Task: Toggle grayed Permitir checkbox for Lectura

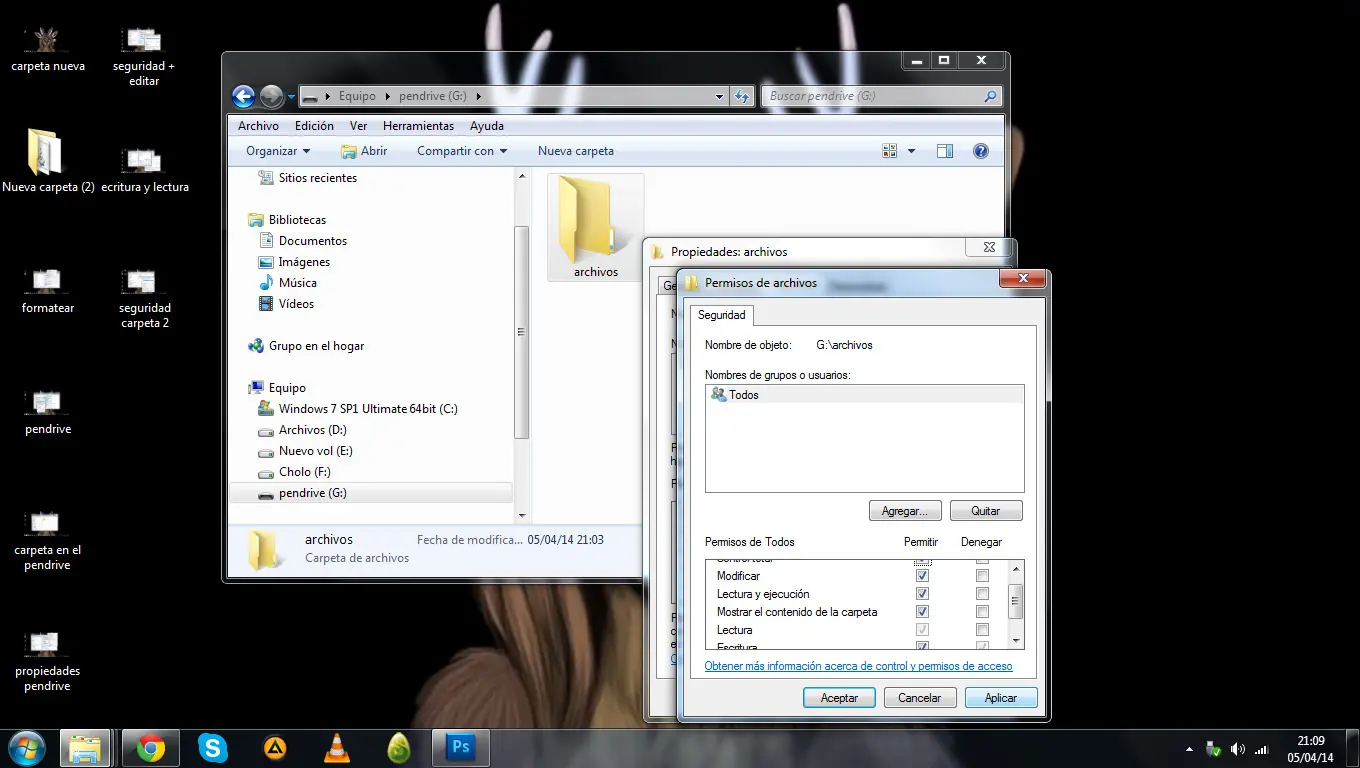Action: click(922, 630)
